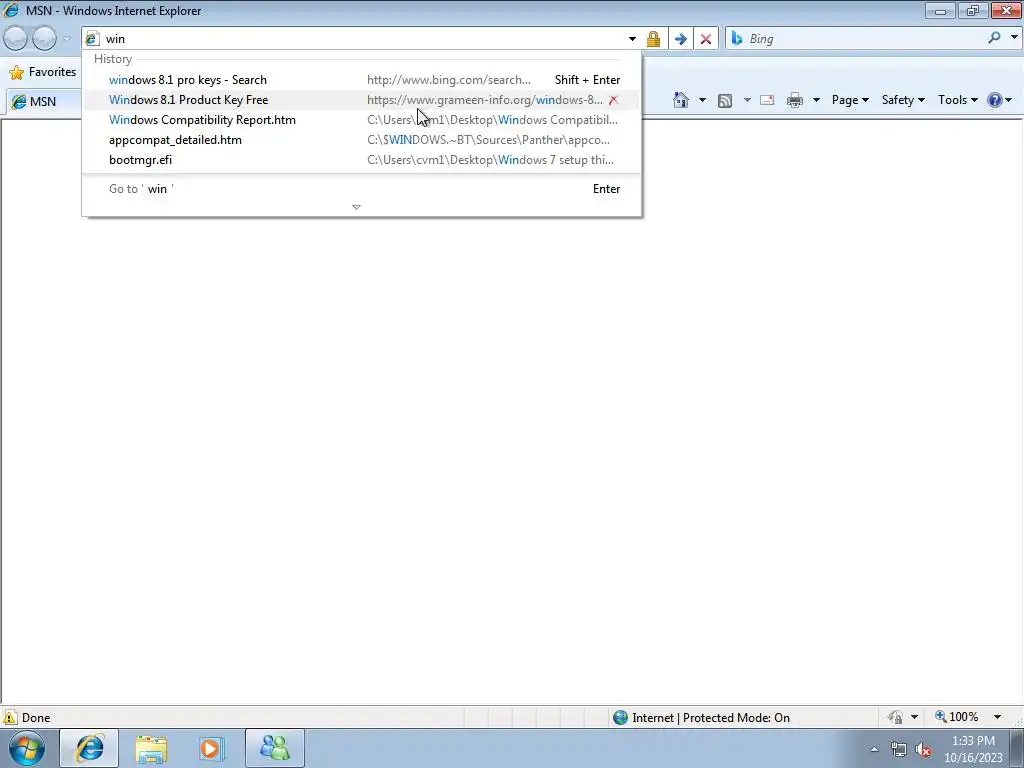Click the 'History' section label
The image size is (1024, 768).
pyautogui.click(x=113, y=59)
